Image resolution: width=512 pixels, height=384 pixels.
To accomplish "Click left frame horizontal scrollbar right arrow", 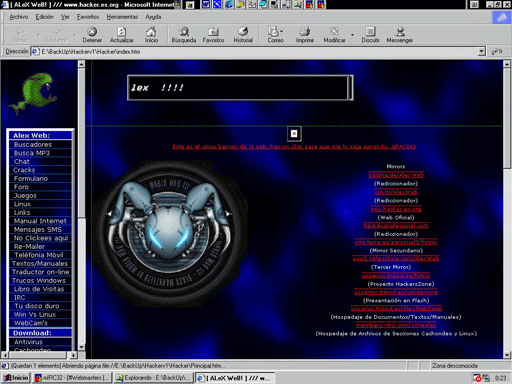I will tap(74, 355).
